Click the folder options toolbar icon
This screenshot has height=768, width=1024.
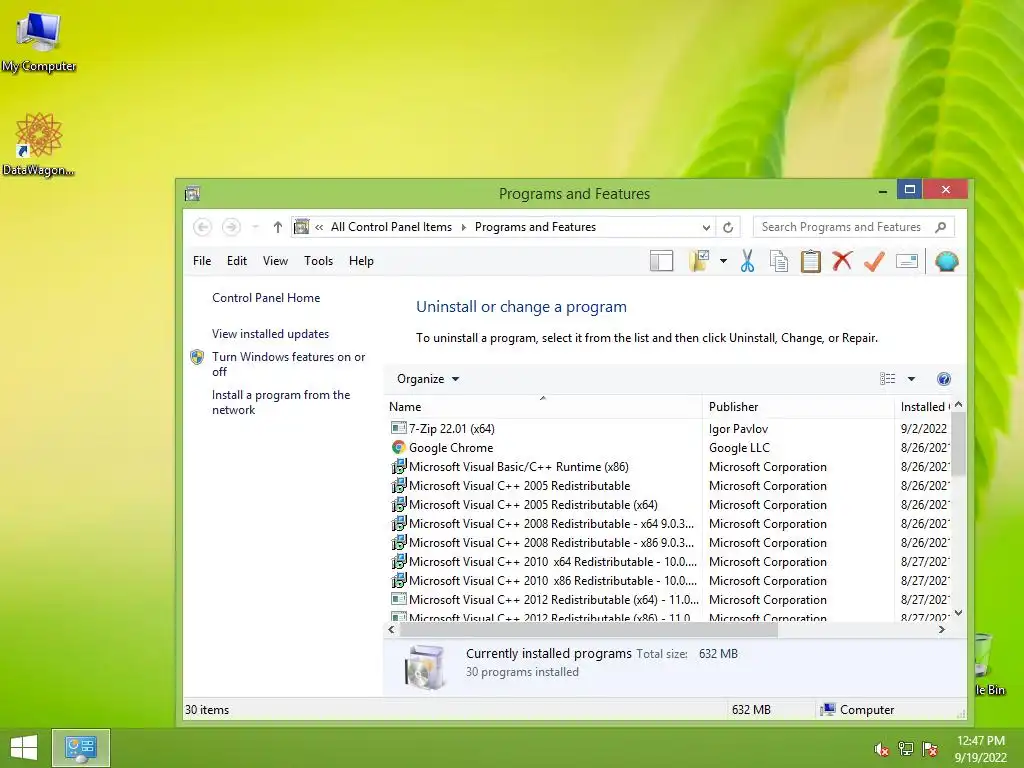tap(699, 261)
